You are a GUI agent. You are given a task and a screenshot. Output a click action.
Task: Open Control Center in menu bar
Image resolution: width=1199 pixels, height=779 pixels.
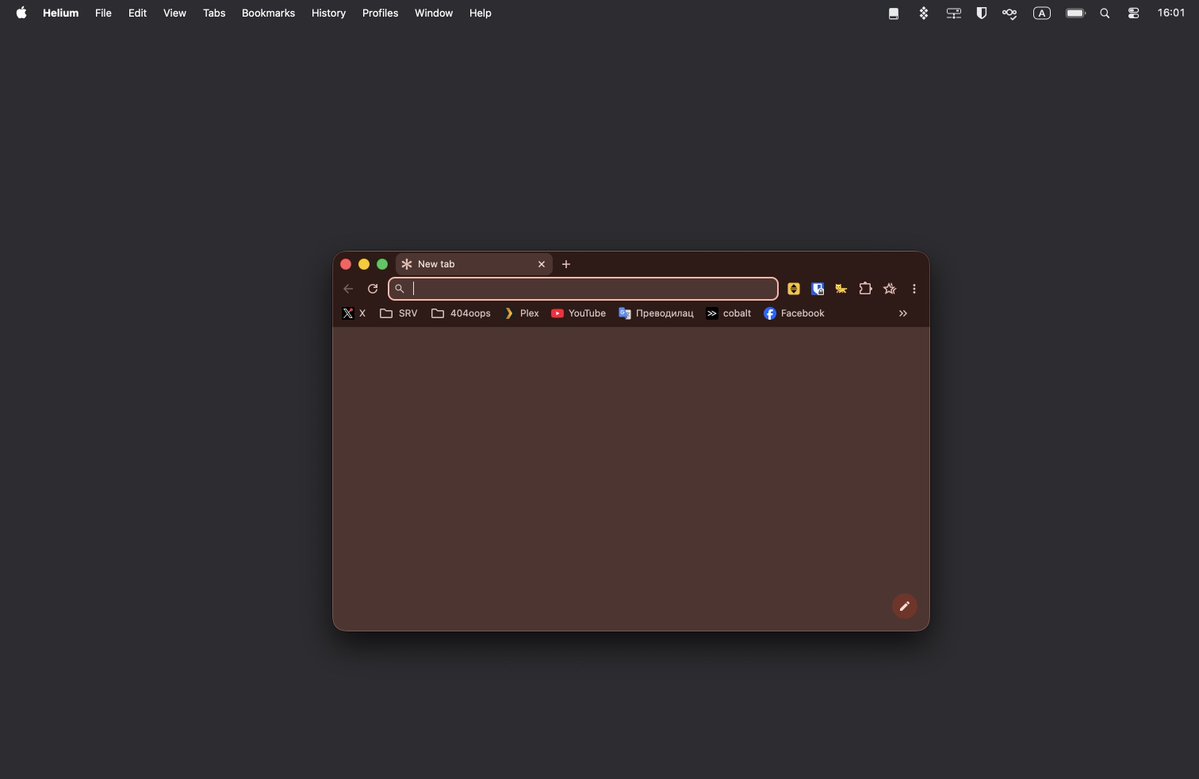pyautogui.click(x=1133, y=13)
